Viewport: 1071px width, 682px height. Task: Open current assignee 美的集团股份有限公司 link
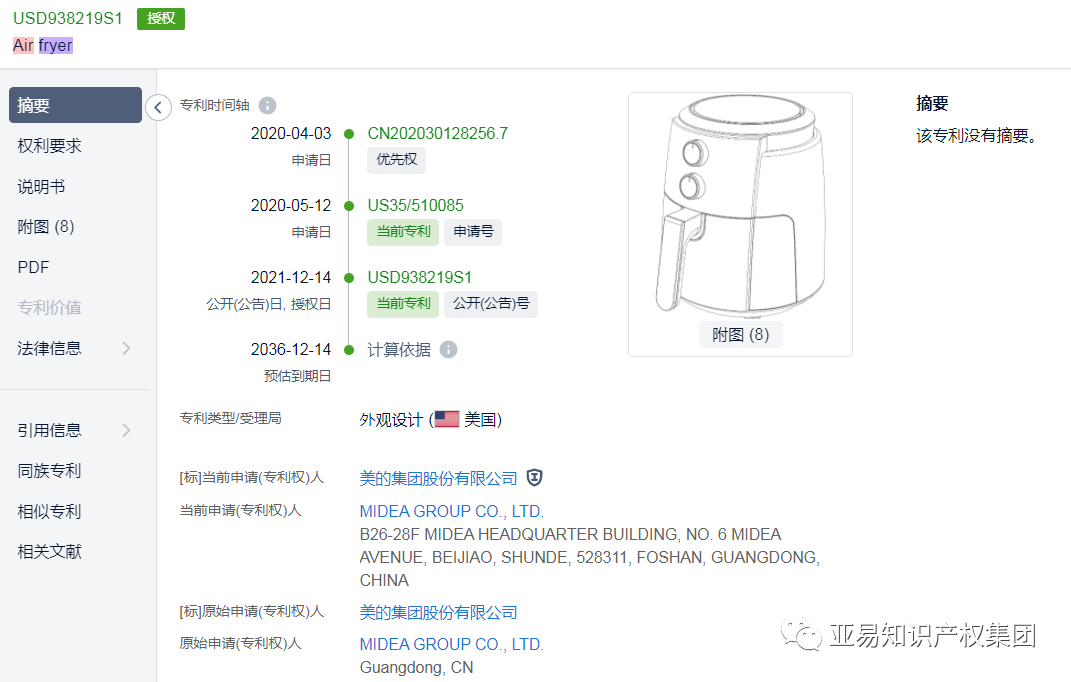[439, 478]
